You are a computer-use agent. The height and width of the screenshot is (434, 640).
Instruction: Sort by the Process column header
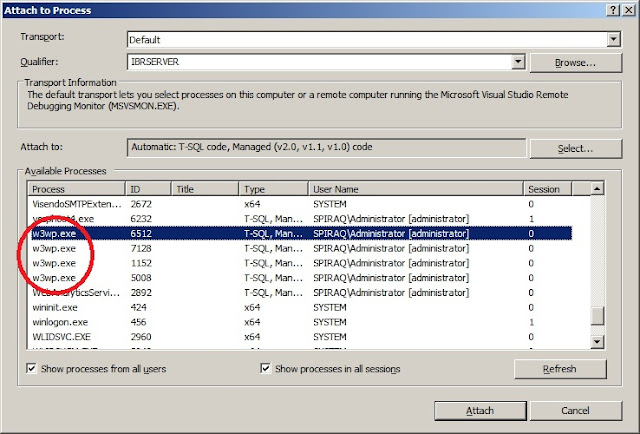coord(76,189)
